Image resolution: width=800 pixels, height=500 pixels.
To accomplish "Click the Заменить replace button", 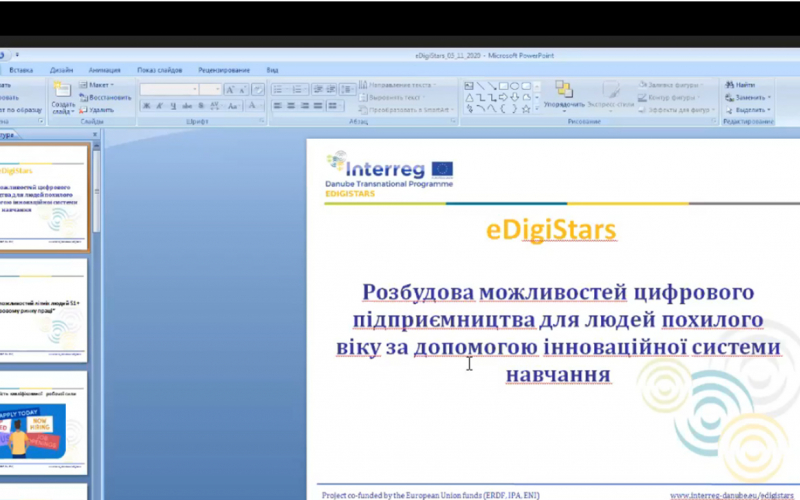I will [748, 97].
